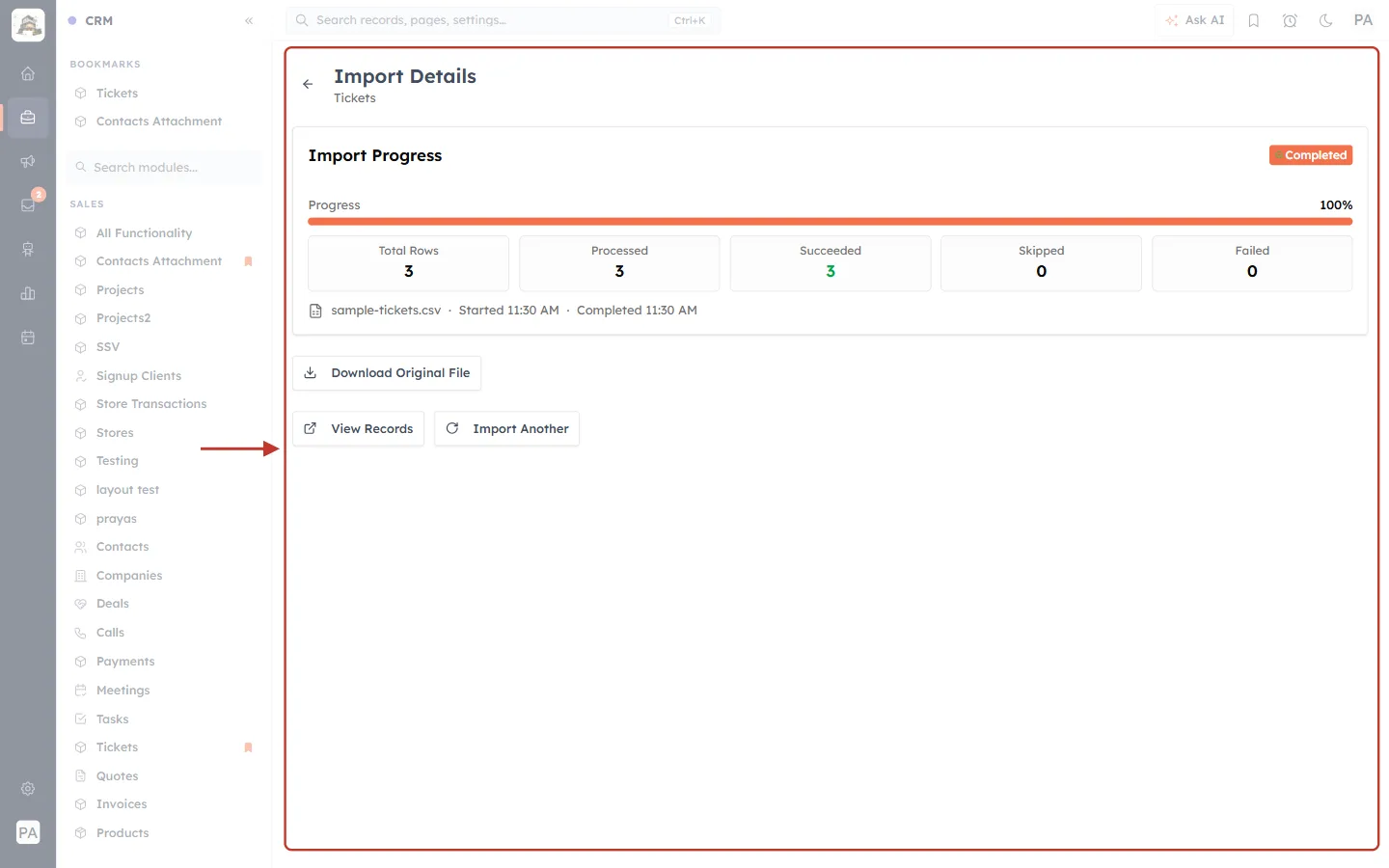Open the marketing megaphone icon
Image resolution: width=1389 pixels, height=868 pixels.
[28, 161]
